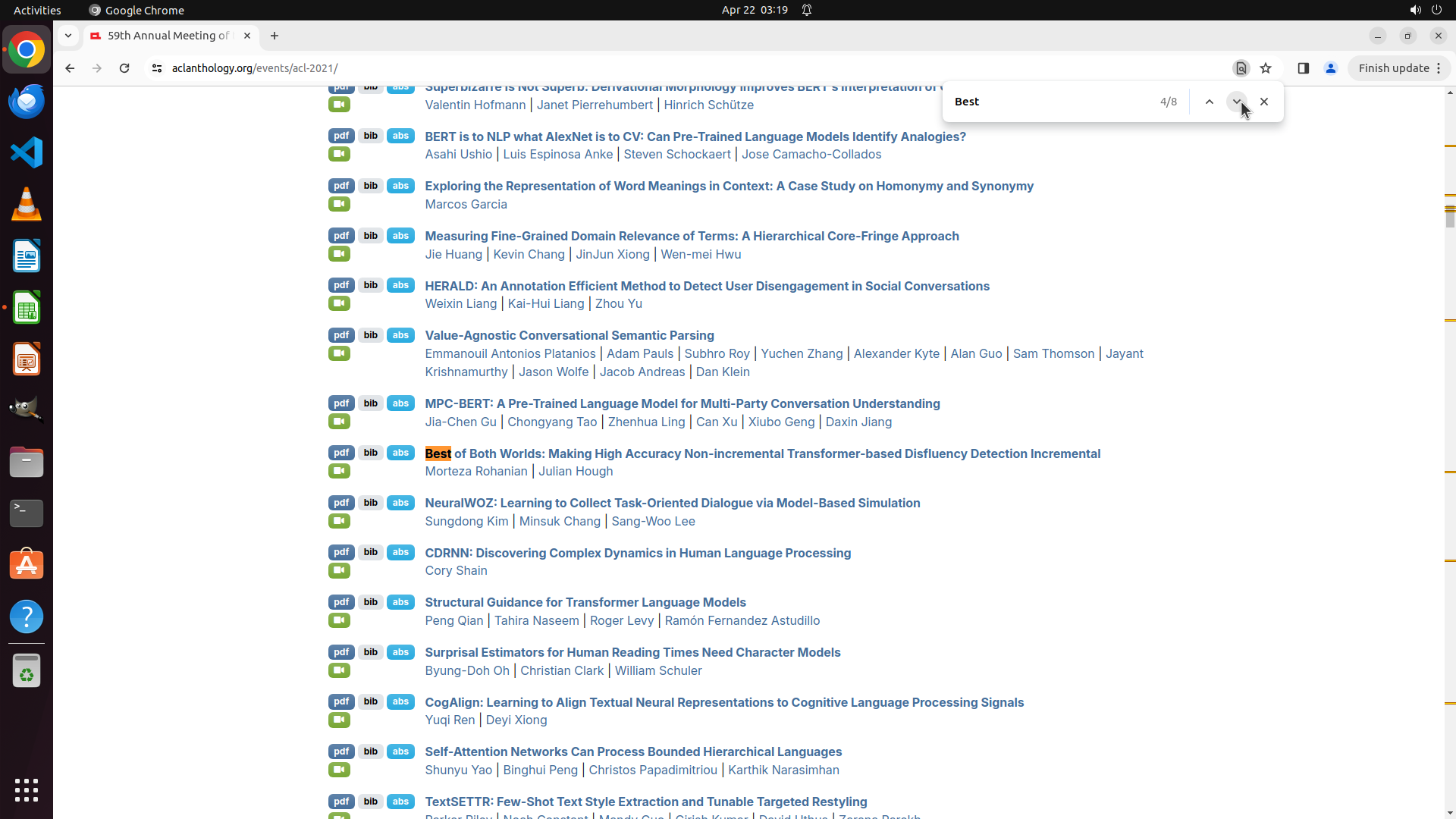The image size is (1456, 819).
Task: Open author page for Julian Hough
Action: [575, 471]
